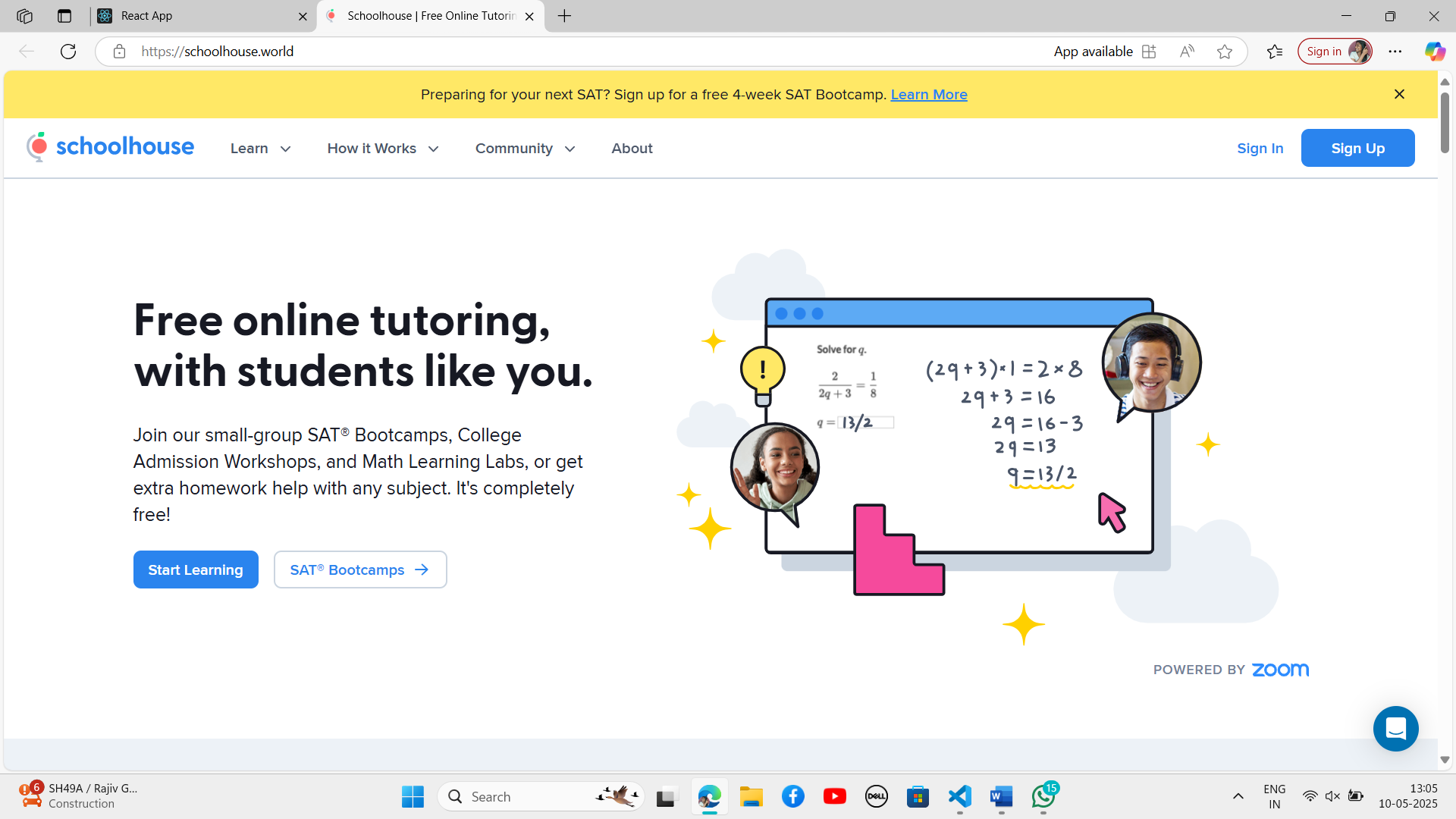Image resolution: width=1456 pixels, height=819 pixels.
Task: Install app via App available icon
Action: coord(1149,52)
